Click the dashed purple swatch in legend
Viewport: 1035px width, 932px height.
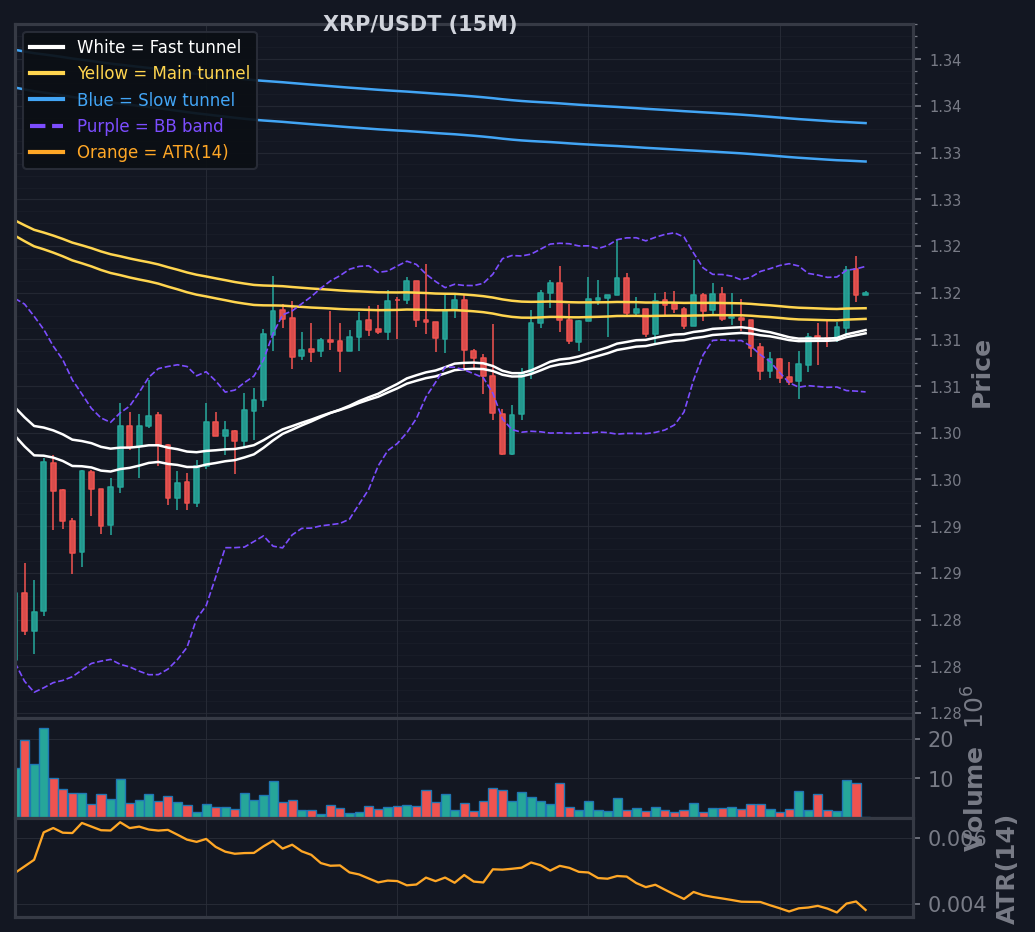pos(46,126)
